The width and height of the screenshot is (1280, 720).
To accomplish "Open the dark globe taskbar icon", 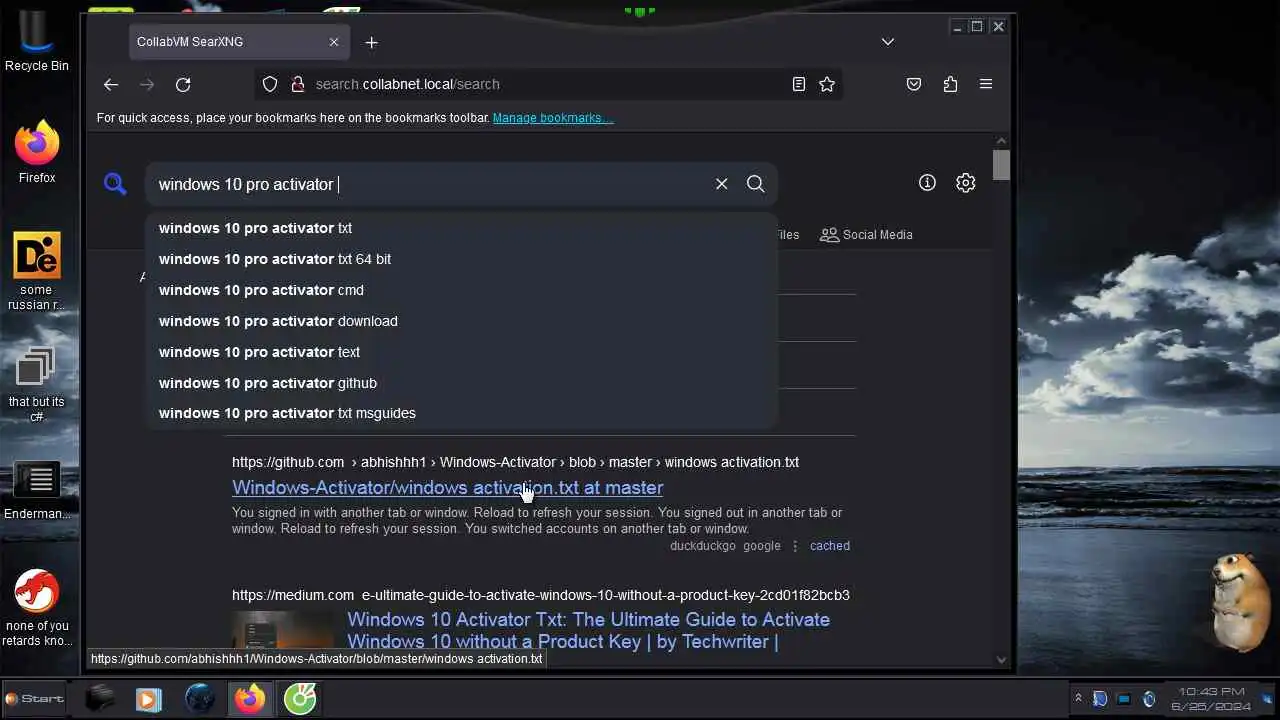I will pyautogui.click(x=200, y=699).
